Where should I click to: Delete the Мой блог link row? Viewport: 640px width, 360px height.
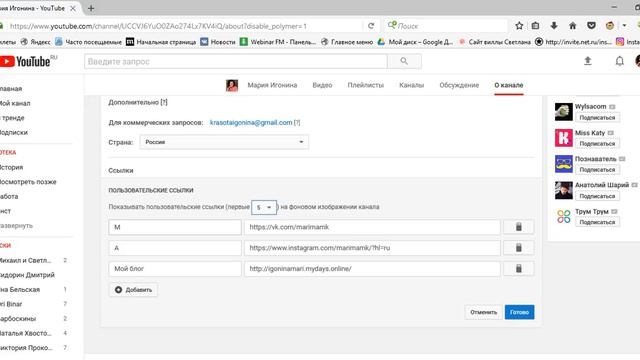tap(518, 269)
